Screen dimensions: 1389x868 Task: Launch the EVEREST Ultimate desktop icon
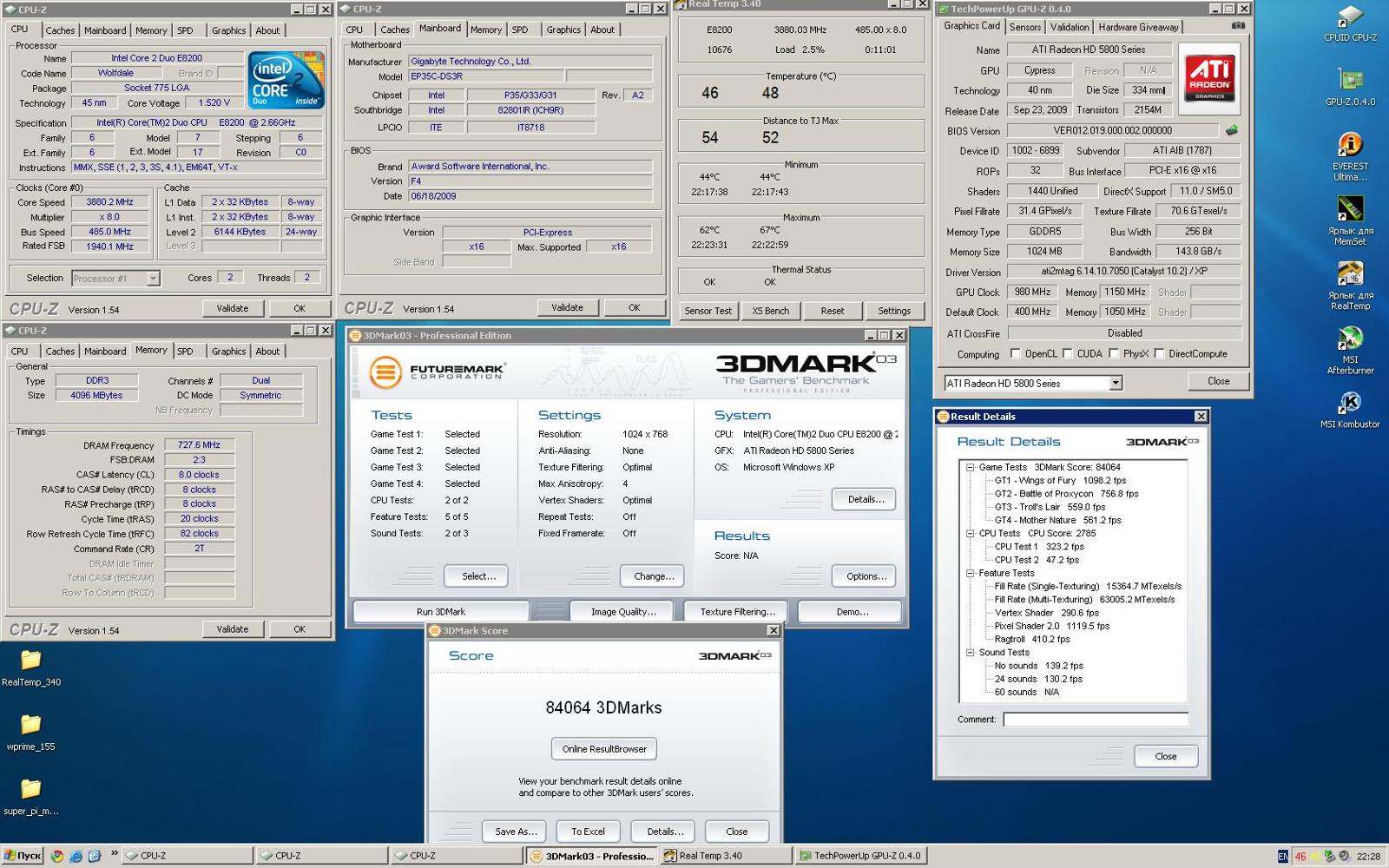[1350, 156]
